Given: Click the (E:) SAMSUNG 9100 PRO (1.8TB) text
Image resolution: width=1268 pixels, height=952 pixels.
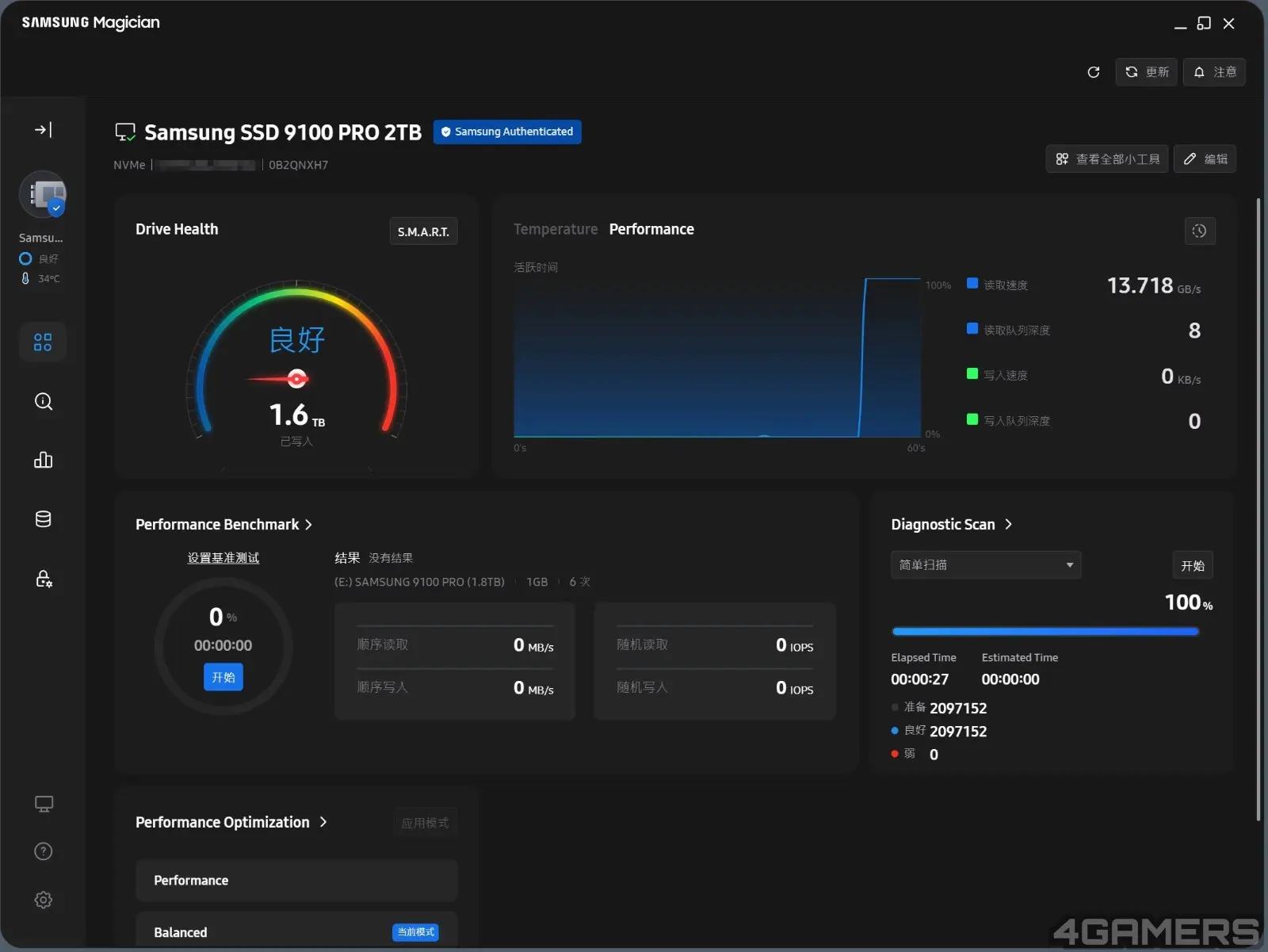Looking at the screenshot, I should (419, 582).
